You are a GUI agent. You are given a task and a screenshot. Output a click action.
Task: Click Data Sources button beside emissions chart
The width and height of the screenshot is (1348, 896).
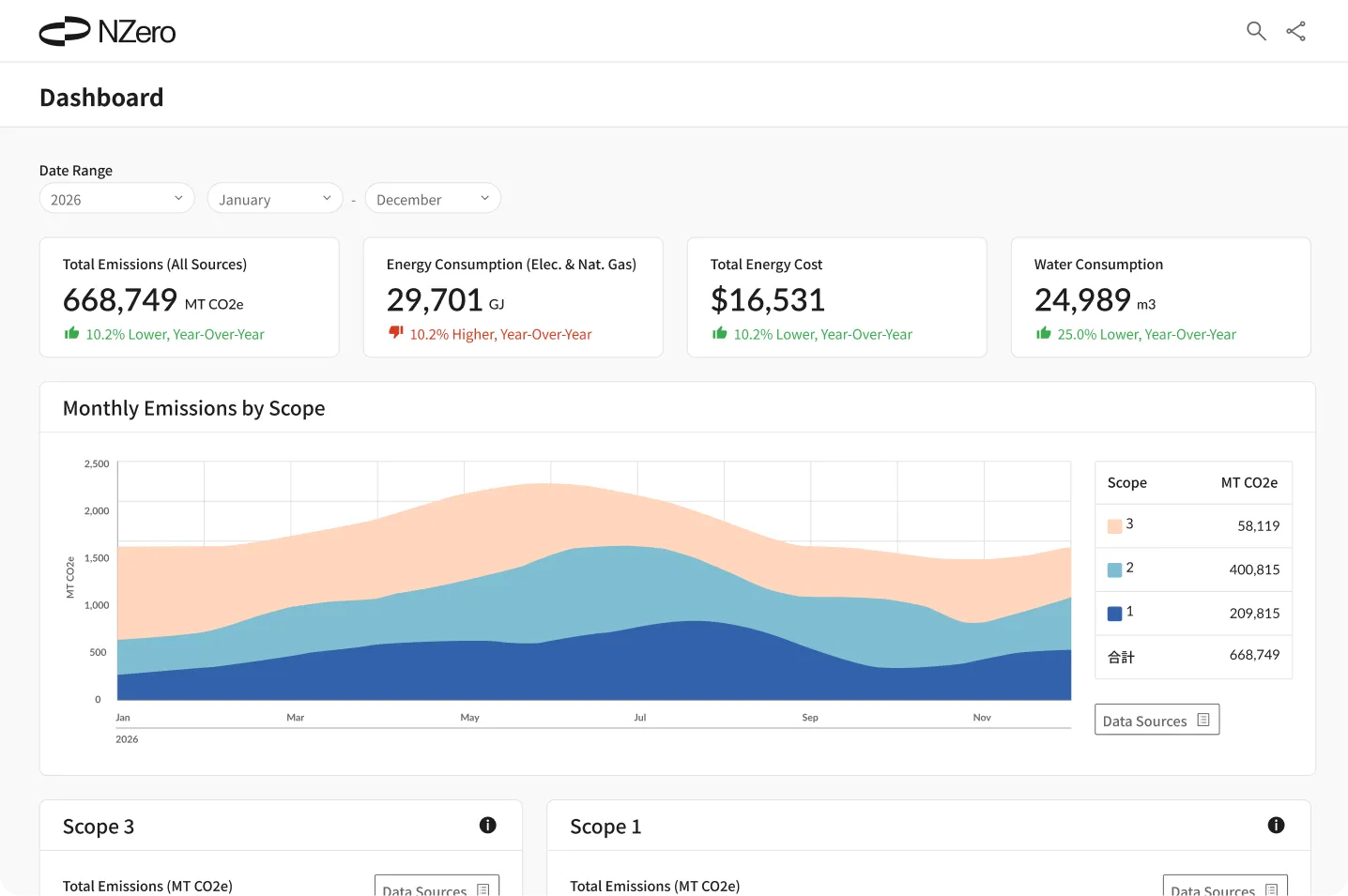tap(1157, 720)
